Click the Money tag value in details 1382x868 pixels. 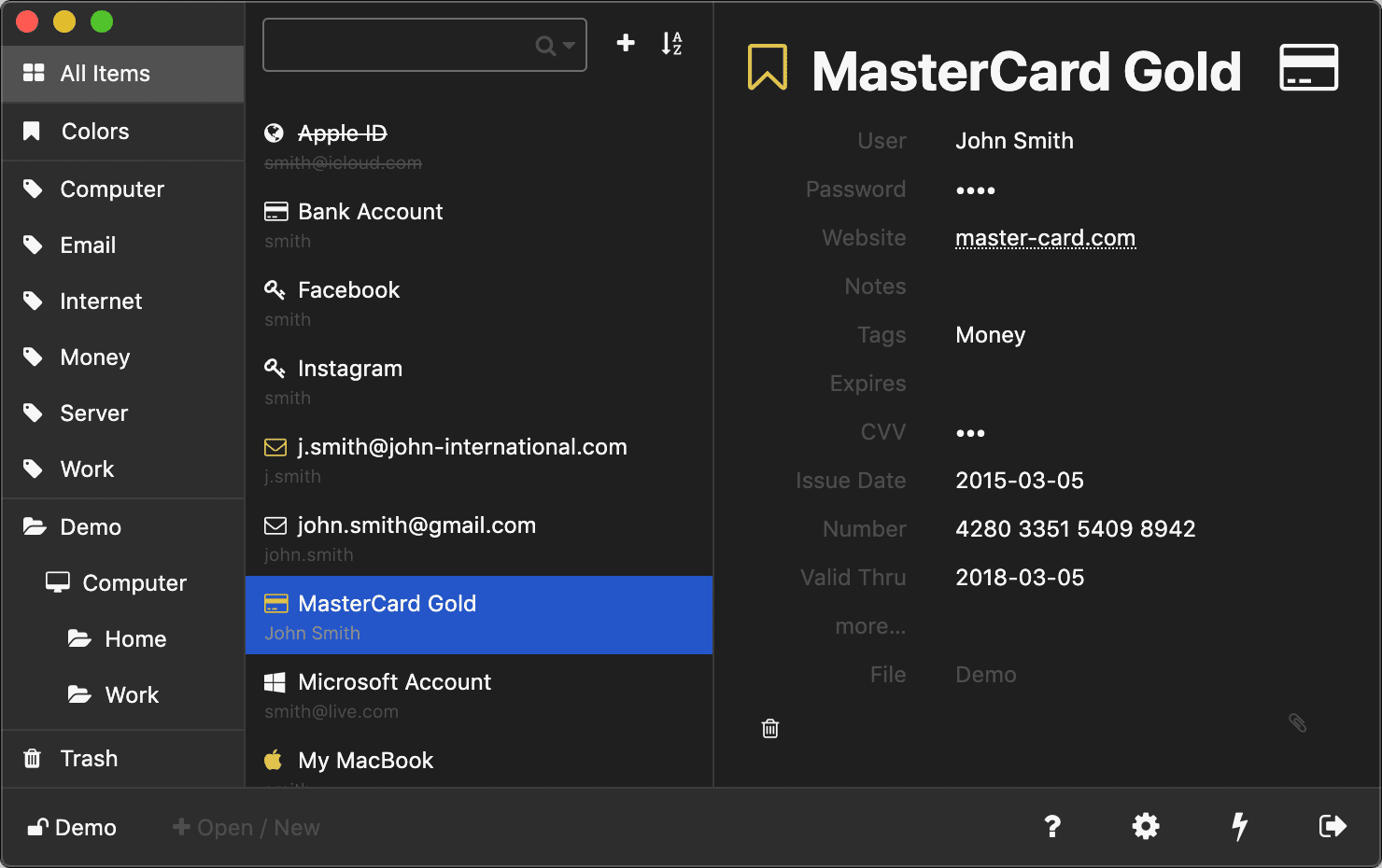coord(990,335)
